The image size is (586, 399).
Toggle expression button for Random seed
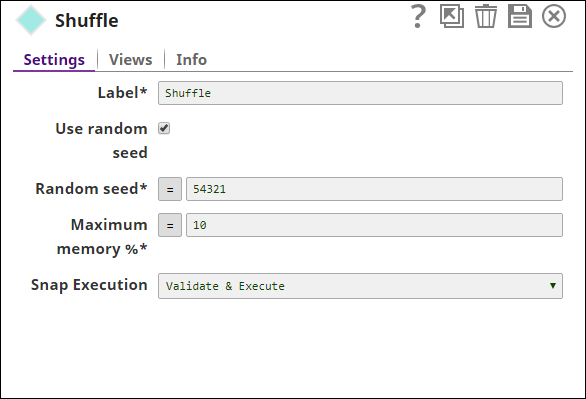coord(170,189)
